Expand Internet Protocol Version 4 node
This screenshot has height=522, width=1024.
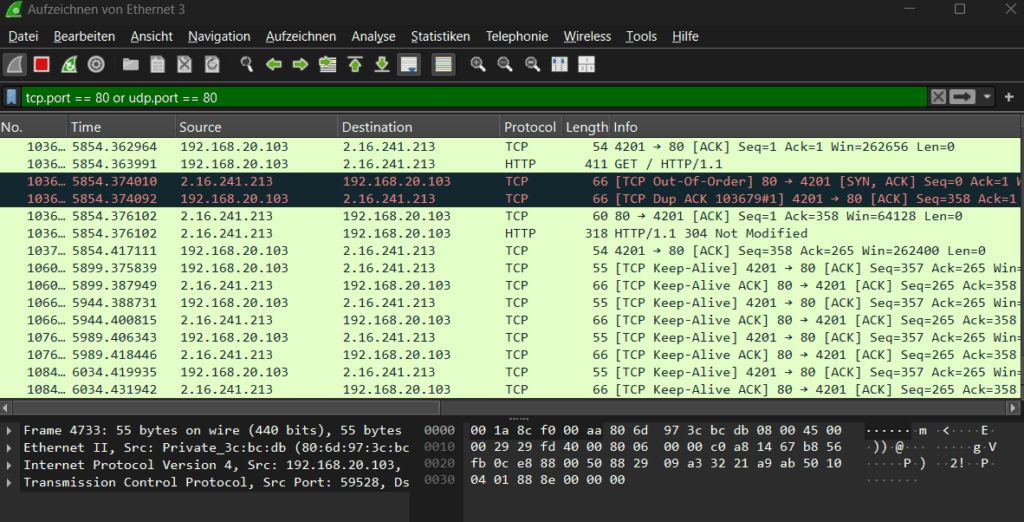click(8, 465)
